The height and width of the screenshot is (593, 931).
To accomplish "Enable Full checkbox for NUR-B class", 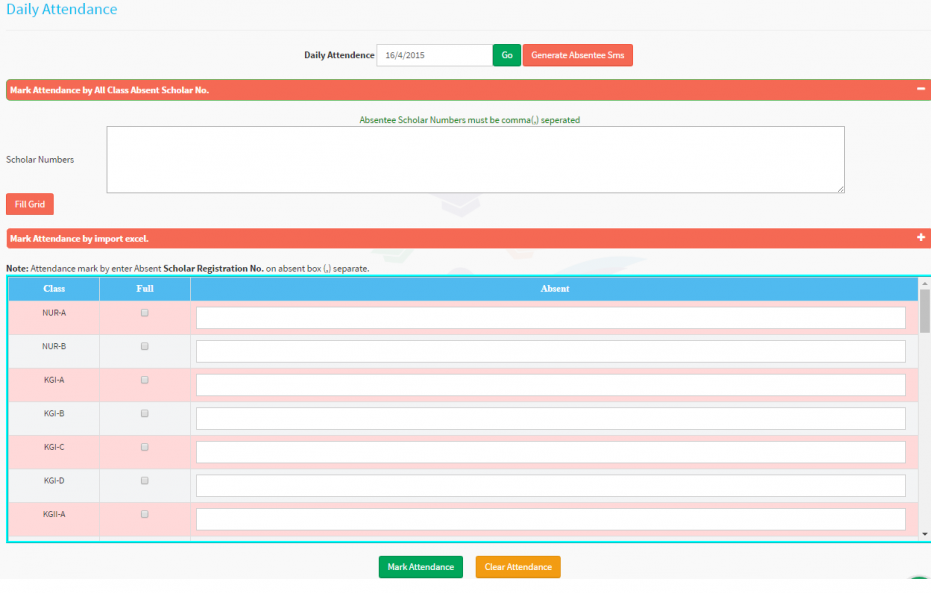I will pos(145,346).
